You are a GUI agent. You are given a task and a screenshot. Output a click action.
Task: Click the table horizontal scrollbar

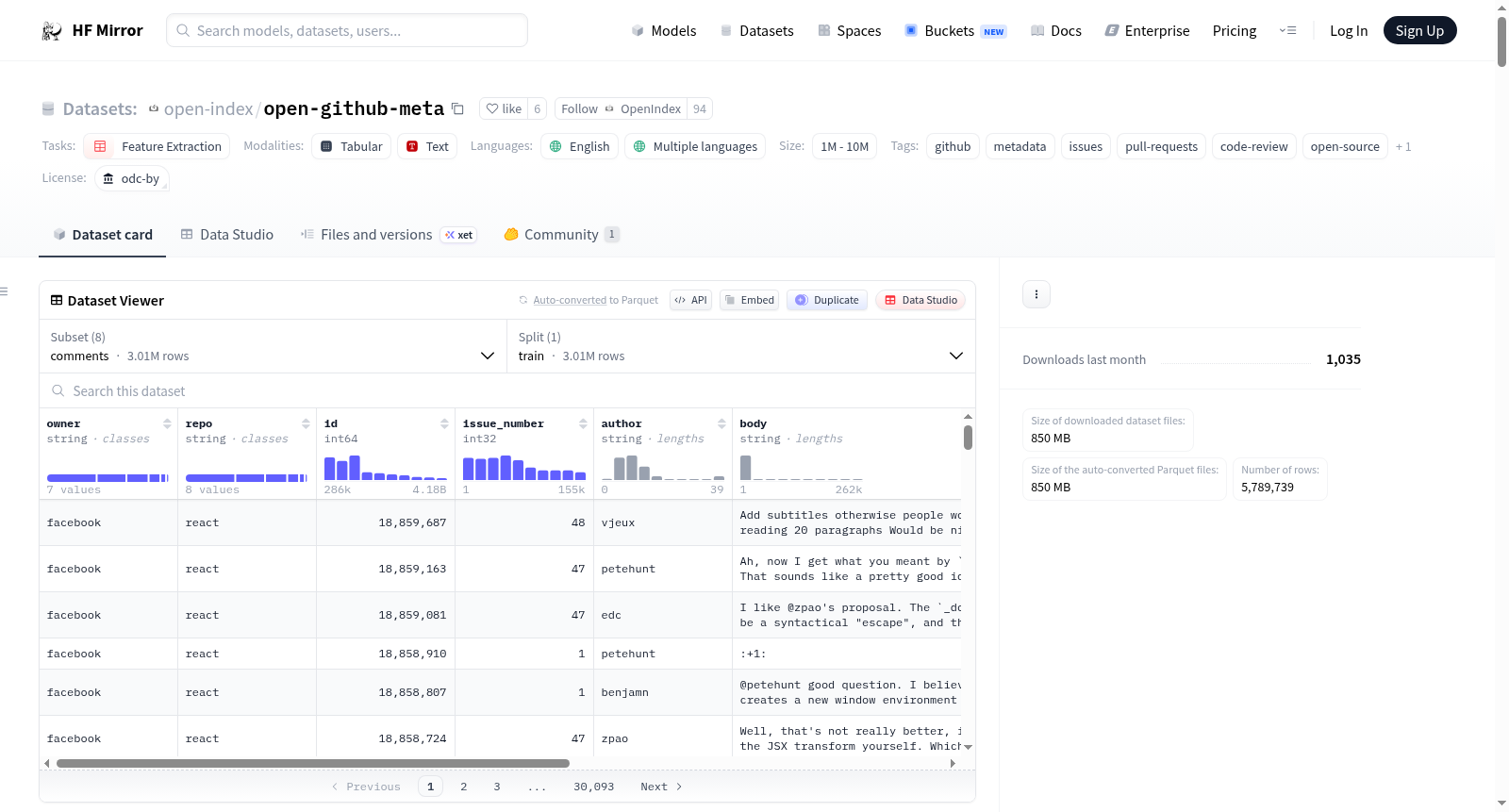click(313, 763)
